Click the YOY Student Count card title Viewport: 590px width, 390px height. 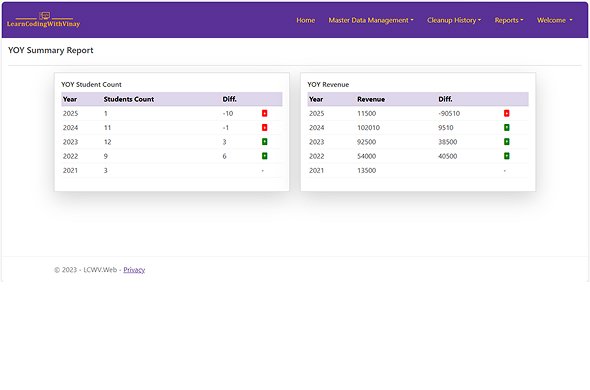pos(91,84)
